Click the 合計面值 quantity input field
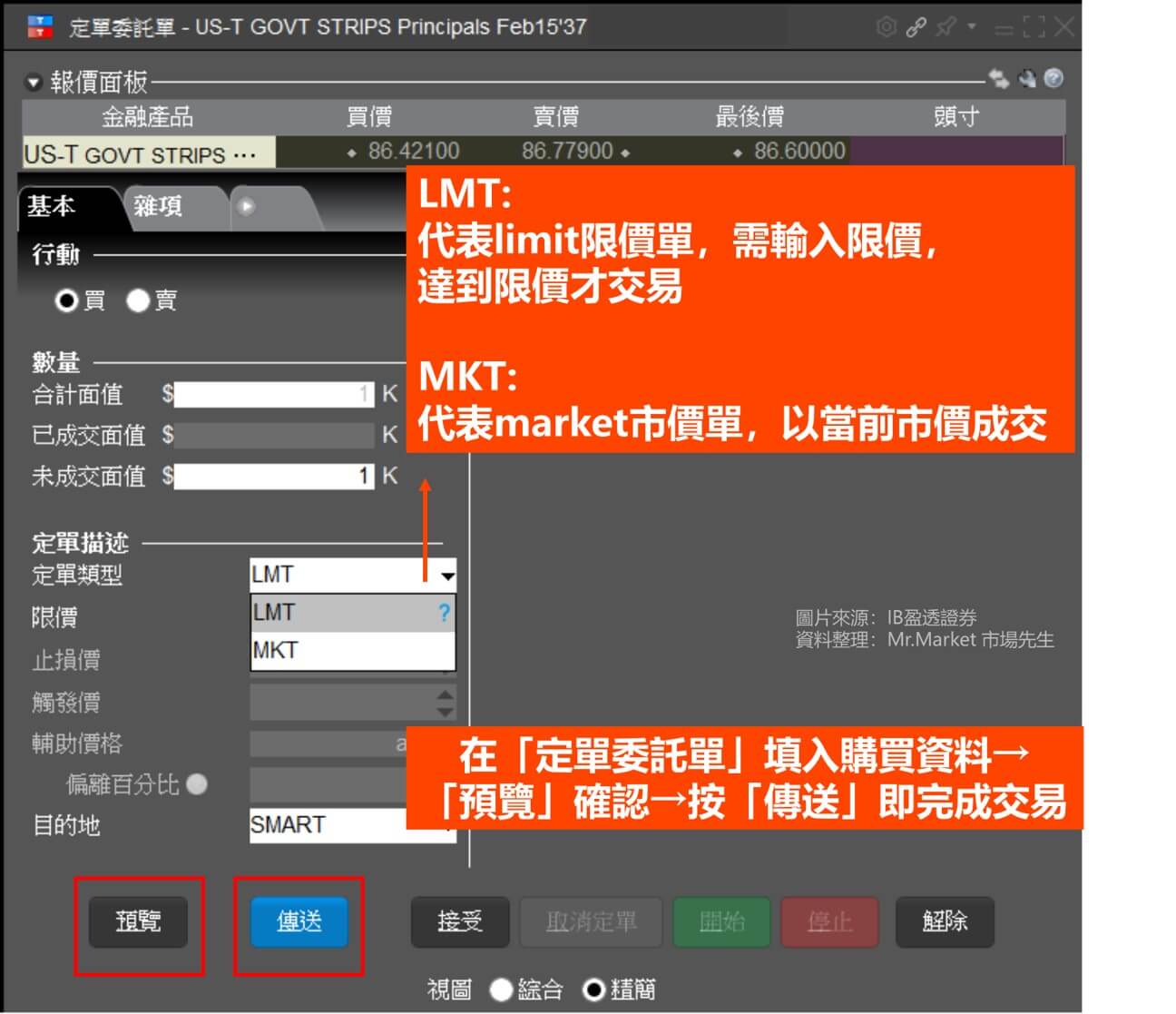 coord(274,394)
